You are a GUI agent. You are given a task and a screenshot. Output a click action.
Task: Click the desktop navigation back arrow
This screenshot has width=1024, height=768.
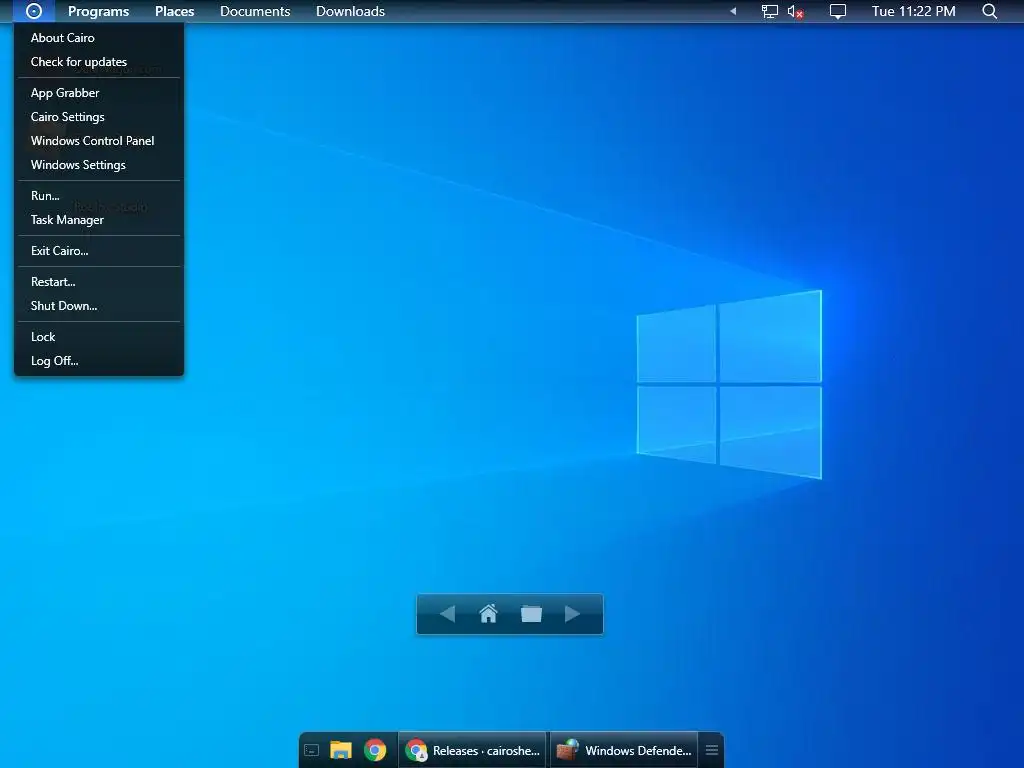pyautogui.click(x=447, y=614)
